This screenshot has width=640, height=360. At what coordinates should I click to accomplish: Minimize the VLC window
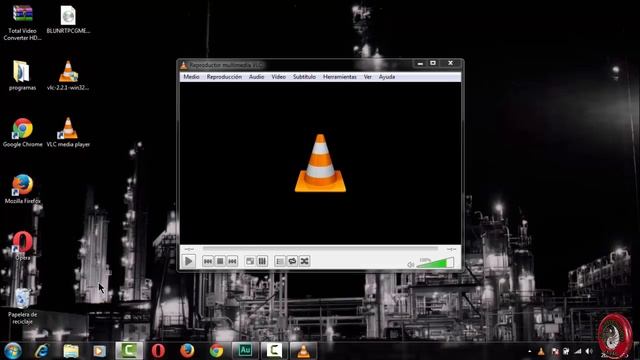[x=420, y=63]
